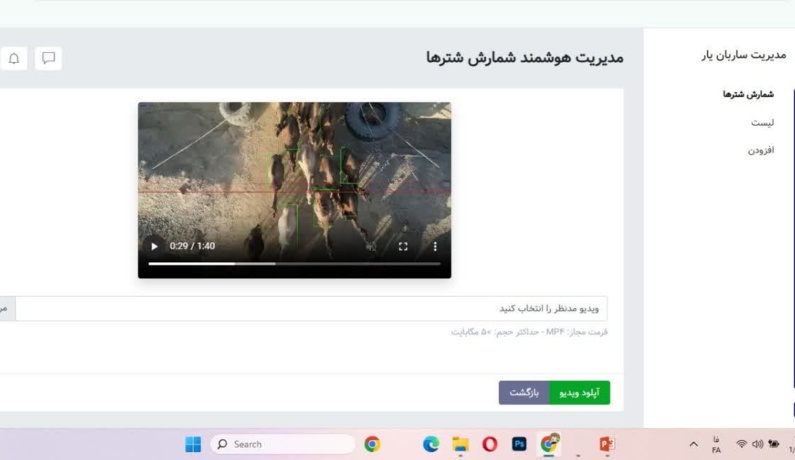The width and height of the screenshot is (795, 460).
Task: Mute the video volume icon
Action: [372, 246]
